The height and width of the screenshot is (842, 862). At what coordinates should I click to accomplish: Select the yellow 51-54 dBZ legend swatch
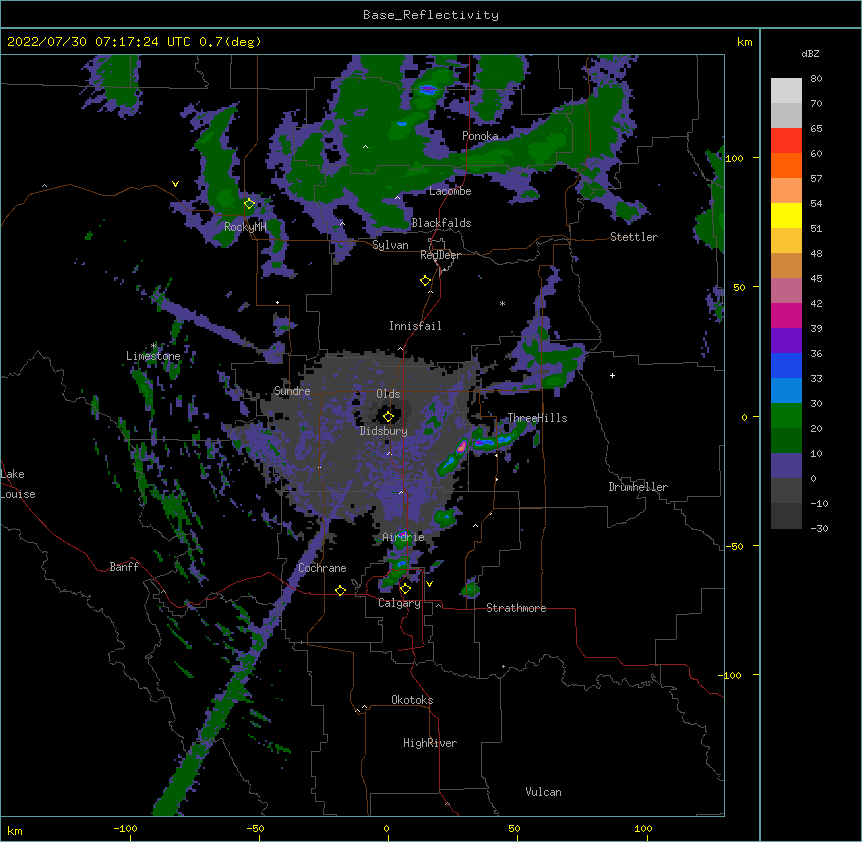pyautogui.click(x=786, y=215)
